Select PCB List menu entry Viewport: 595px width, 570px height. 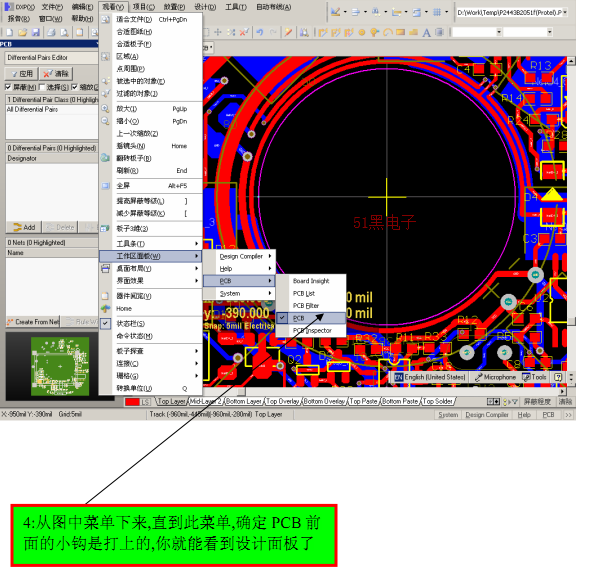pos(311,293)
